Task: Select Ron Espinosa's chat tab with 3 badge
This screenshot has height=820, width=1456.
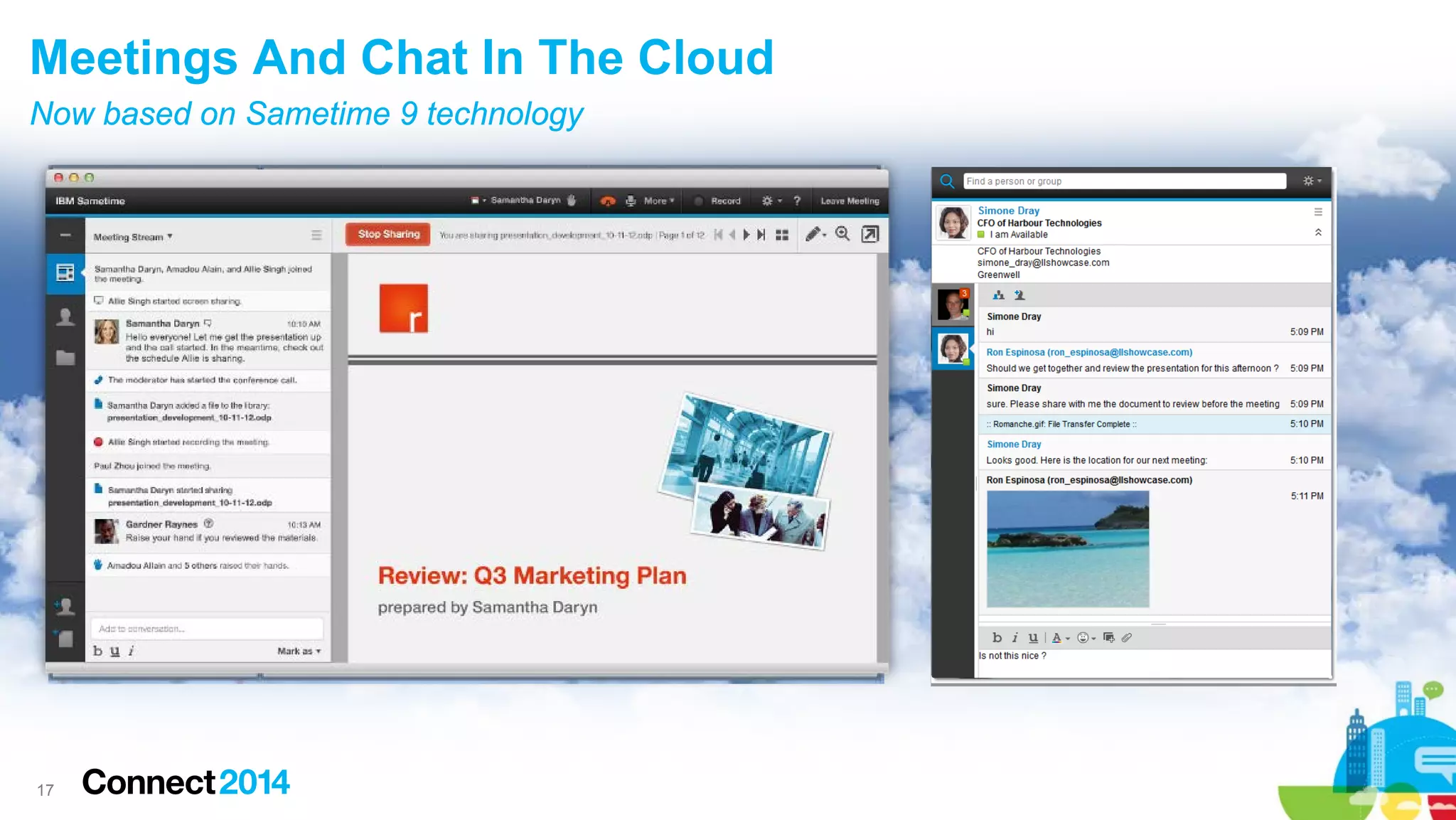Action: pyautogui.click(x=953, y=304)
